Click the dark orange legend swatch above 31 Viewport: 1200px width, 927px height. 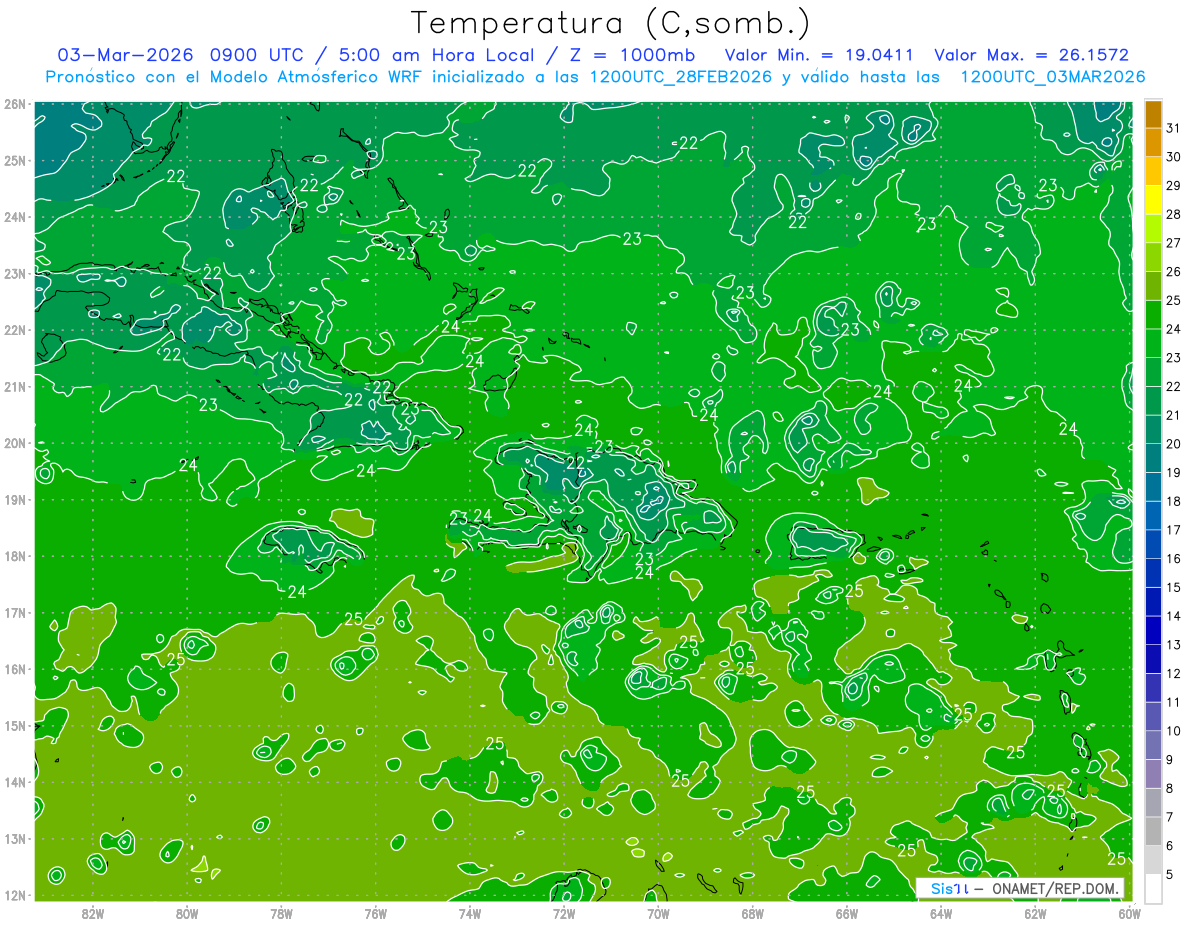click(1153, 114)
